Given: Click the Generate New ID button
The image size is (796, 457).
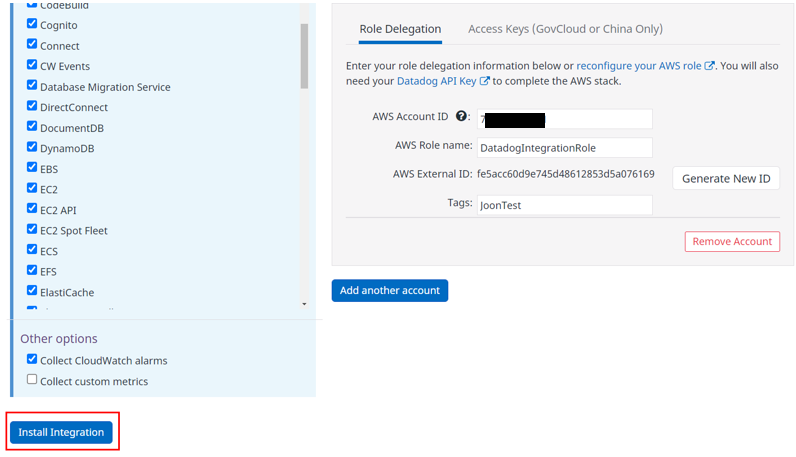Looking at the screenshot, I should coord(726,178).
